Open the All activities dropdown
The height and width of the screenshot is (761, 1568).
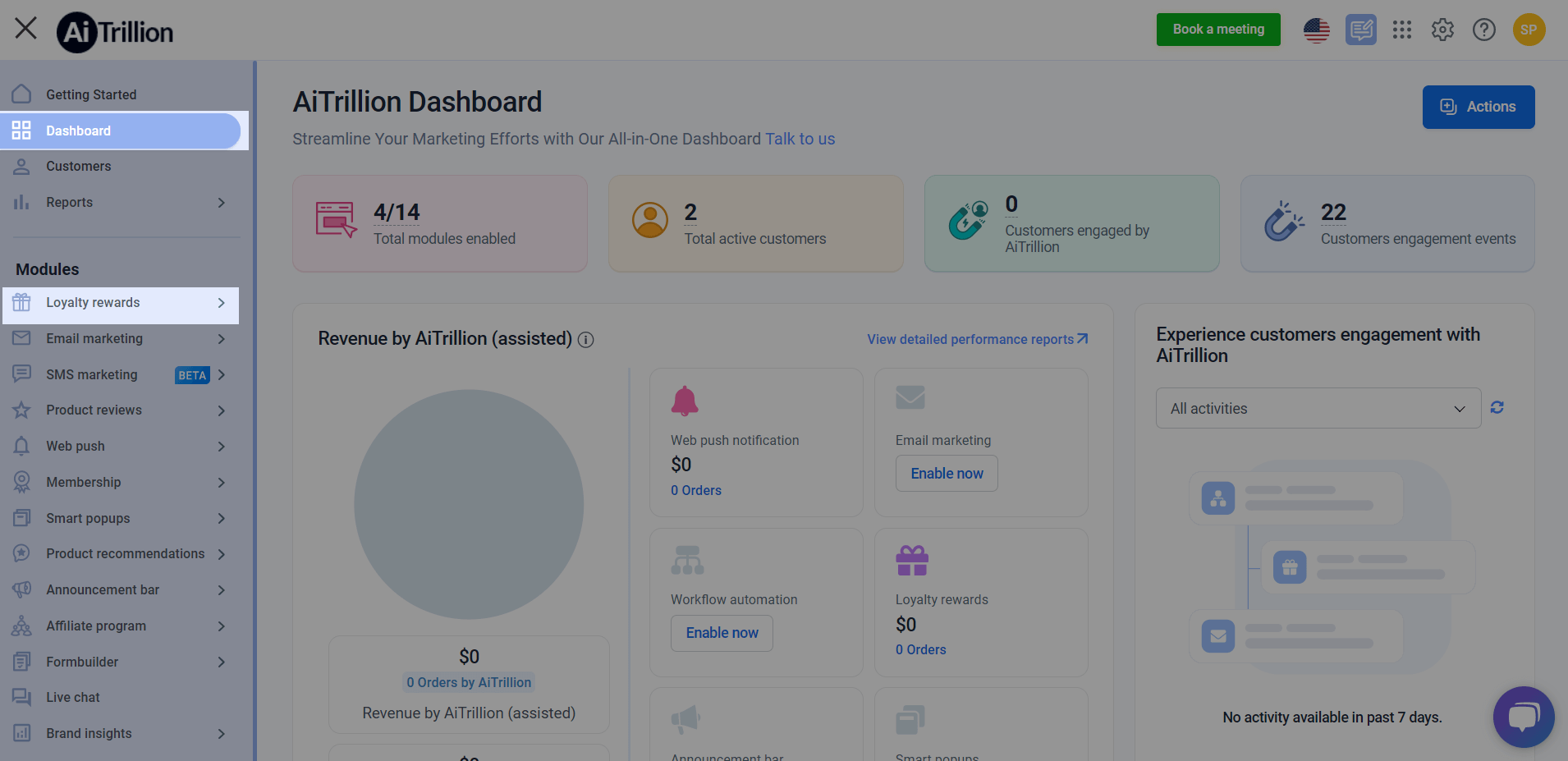pyautogui.click(x=1318, y=408)
